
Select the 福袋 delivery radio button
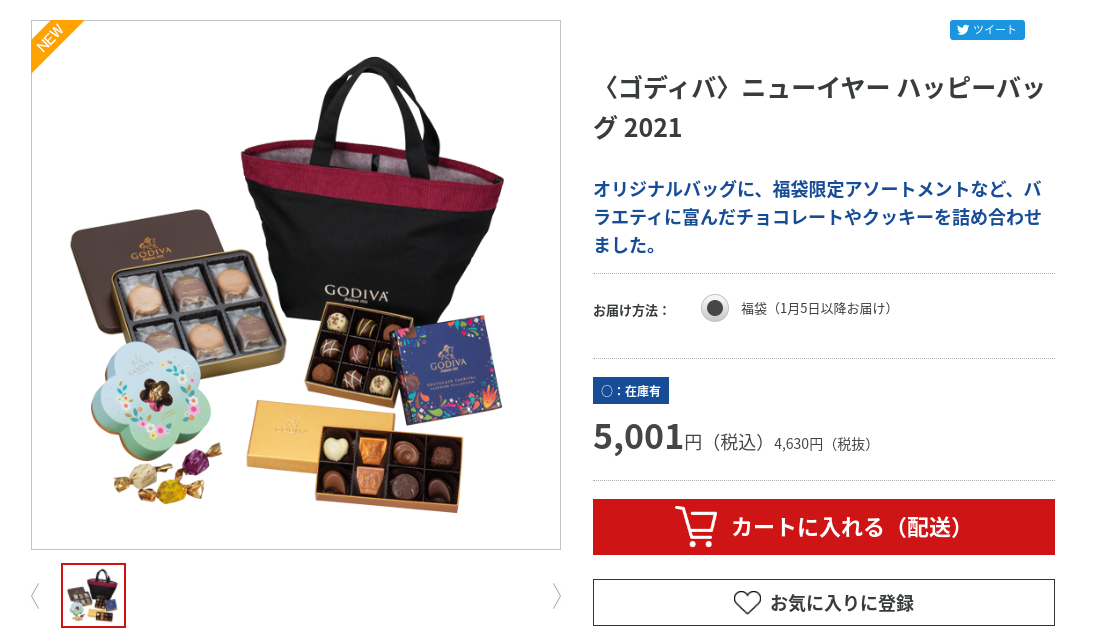[714, 309]
